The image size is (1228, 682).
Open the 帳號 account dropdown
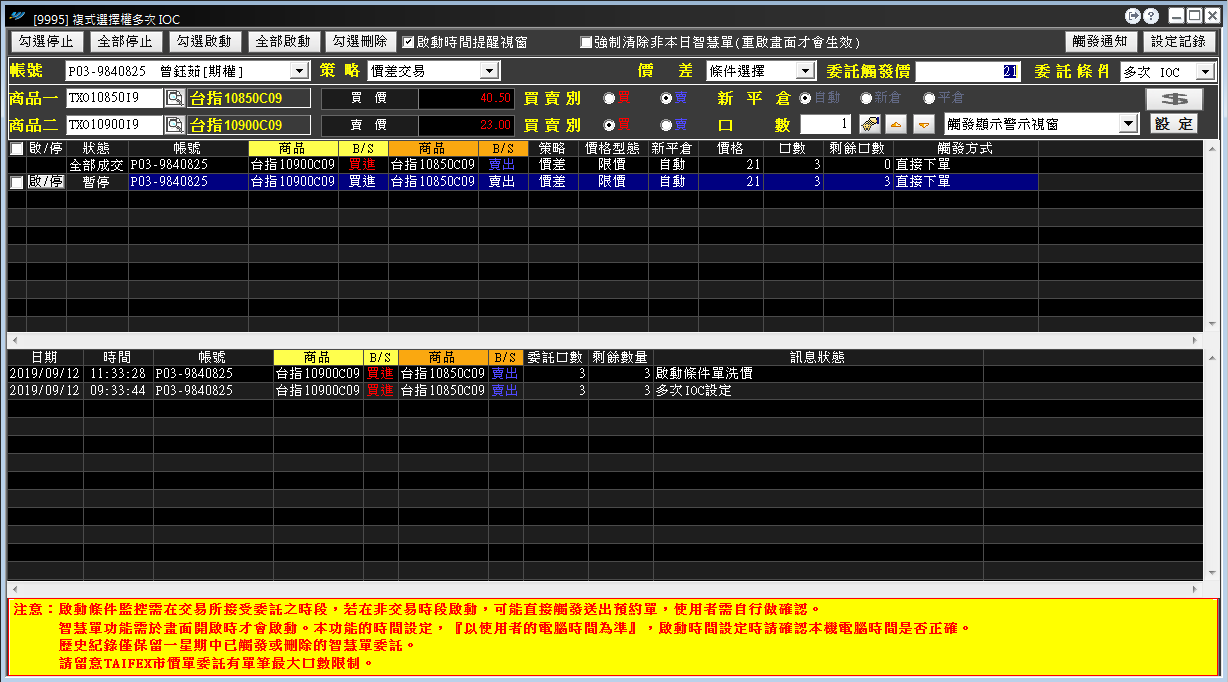[x=299, y=71]
